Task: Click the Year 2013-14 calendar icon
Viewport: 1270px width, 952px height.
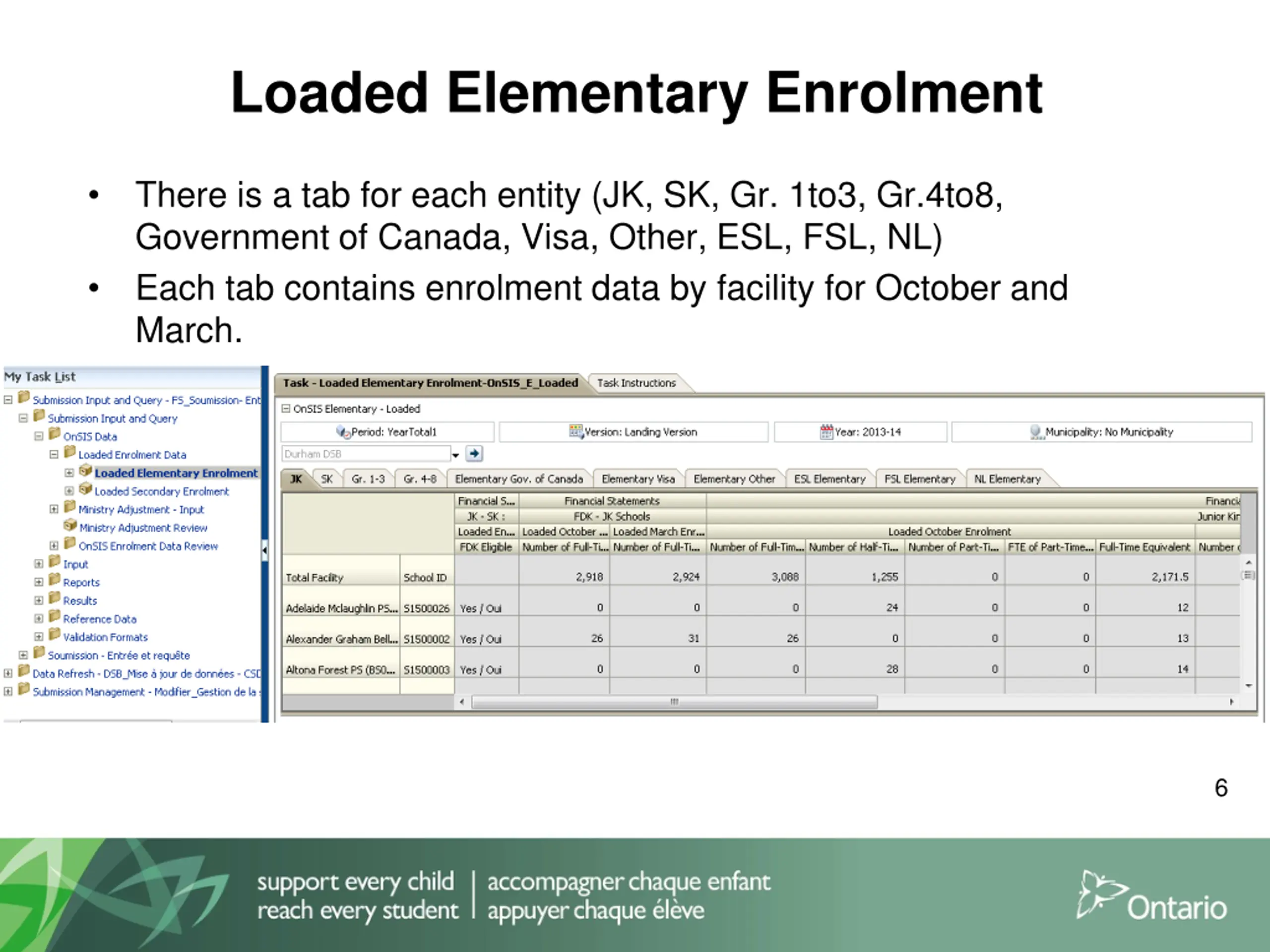Action: 826,431
